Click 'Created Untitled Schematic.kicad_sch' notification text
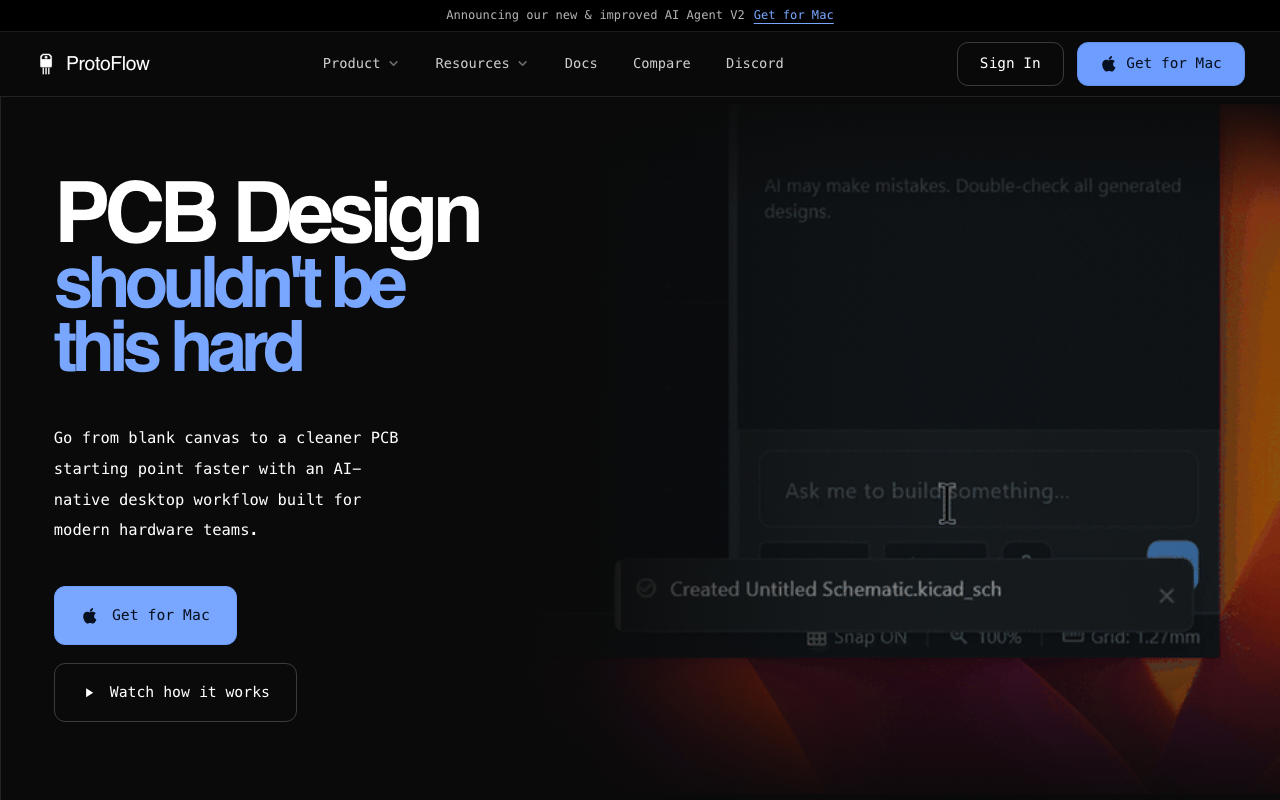1280x800 pixels. [x=835, y=589]
